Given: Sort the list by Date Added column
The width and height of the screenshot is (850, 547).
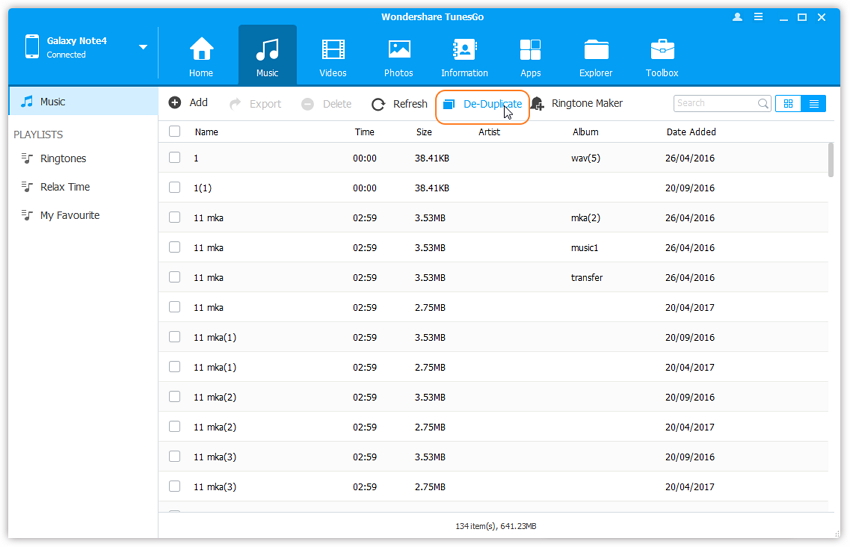Looking at the screenshot, I should pos(691,132).
